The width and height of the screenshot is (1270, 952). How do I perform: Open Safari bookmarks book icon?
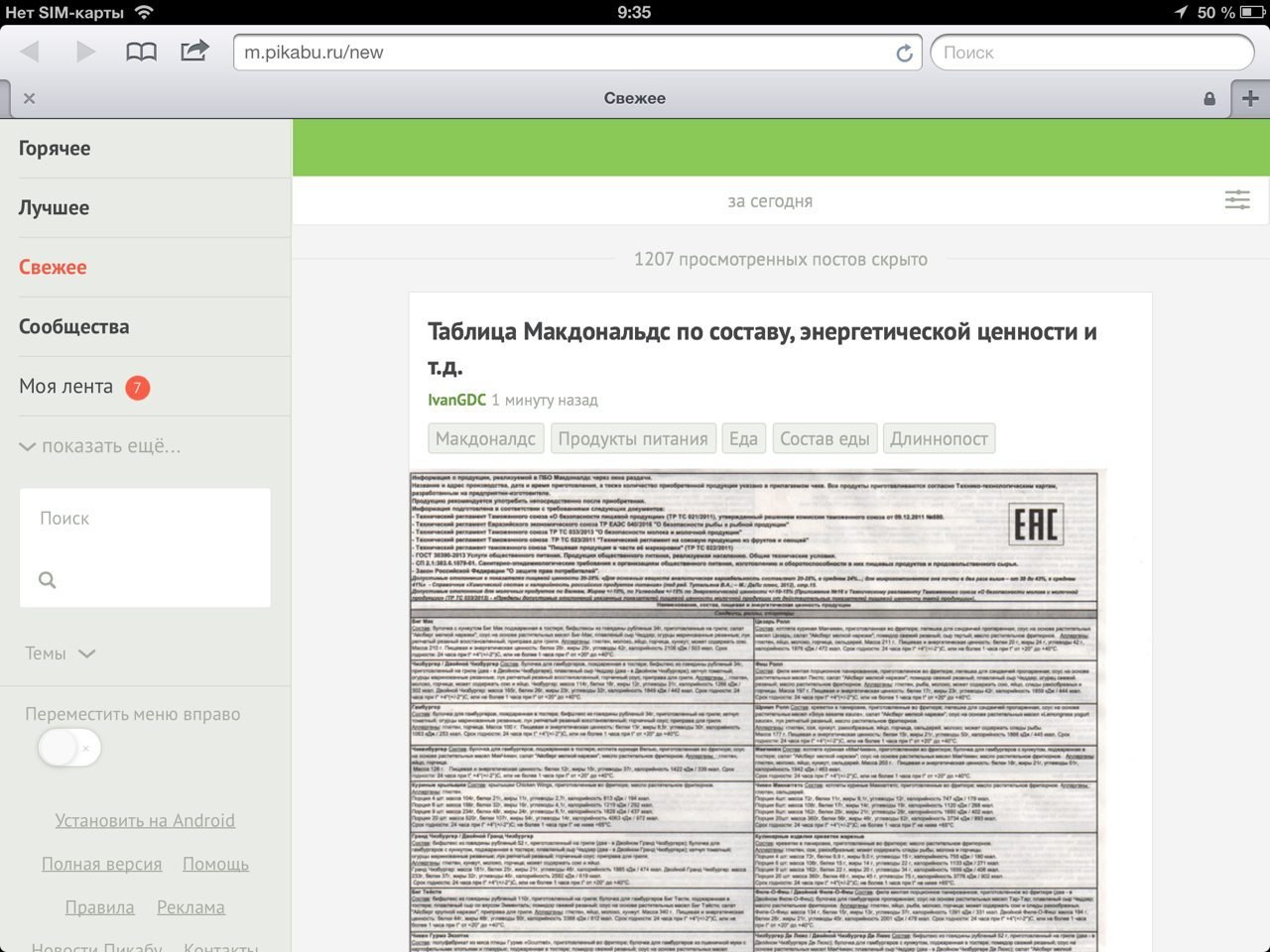tap(141, 52)
